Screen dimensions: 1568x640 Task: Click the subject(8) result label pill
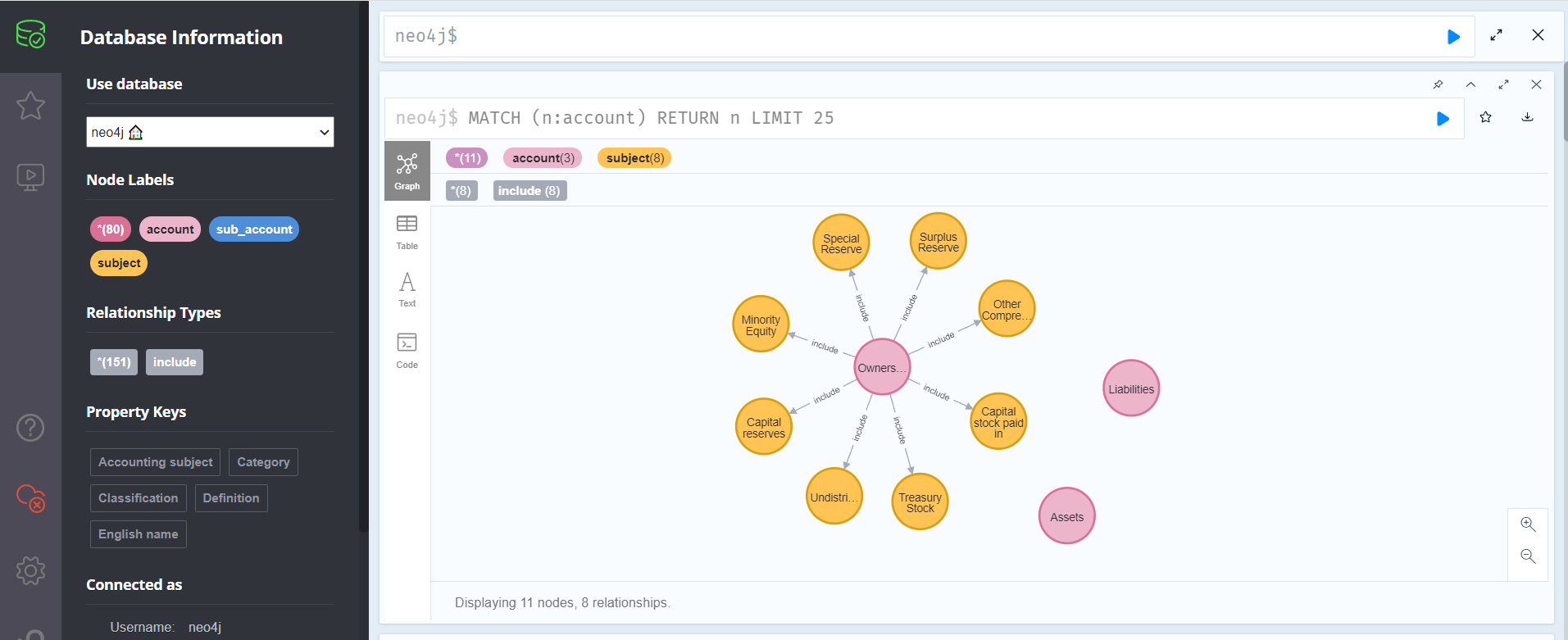(x=634, y=158)
